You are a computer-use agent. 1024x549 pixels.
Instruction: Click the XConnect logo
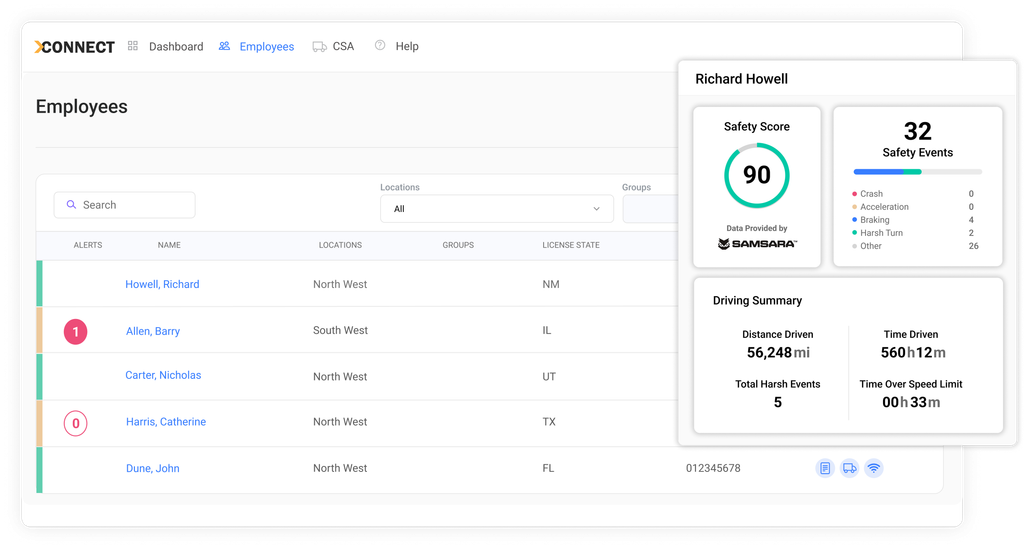click(74, 47)
